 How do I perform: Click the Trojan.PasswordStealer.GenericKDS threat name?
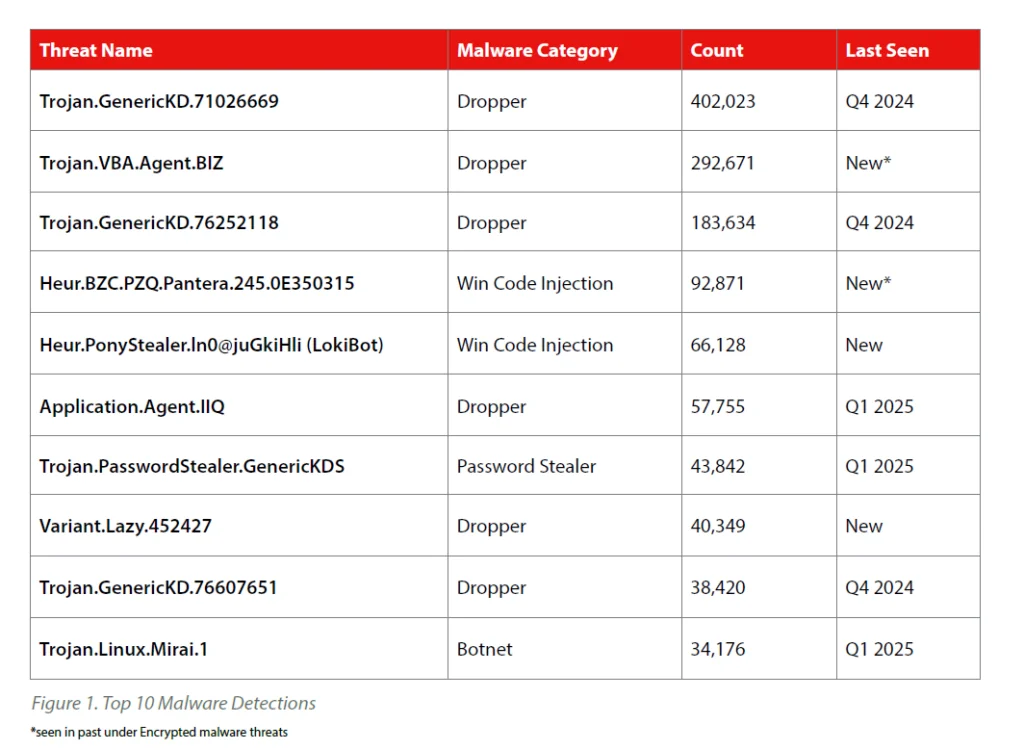pyautogui.click(x=192, y=466)
